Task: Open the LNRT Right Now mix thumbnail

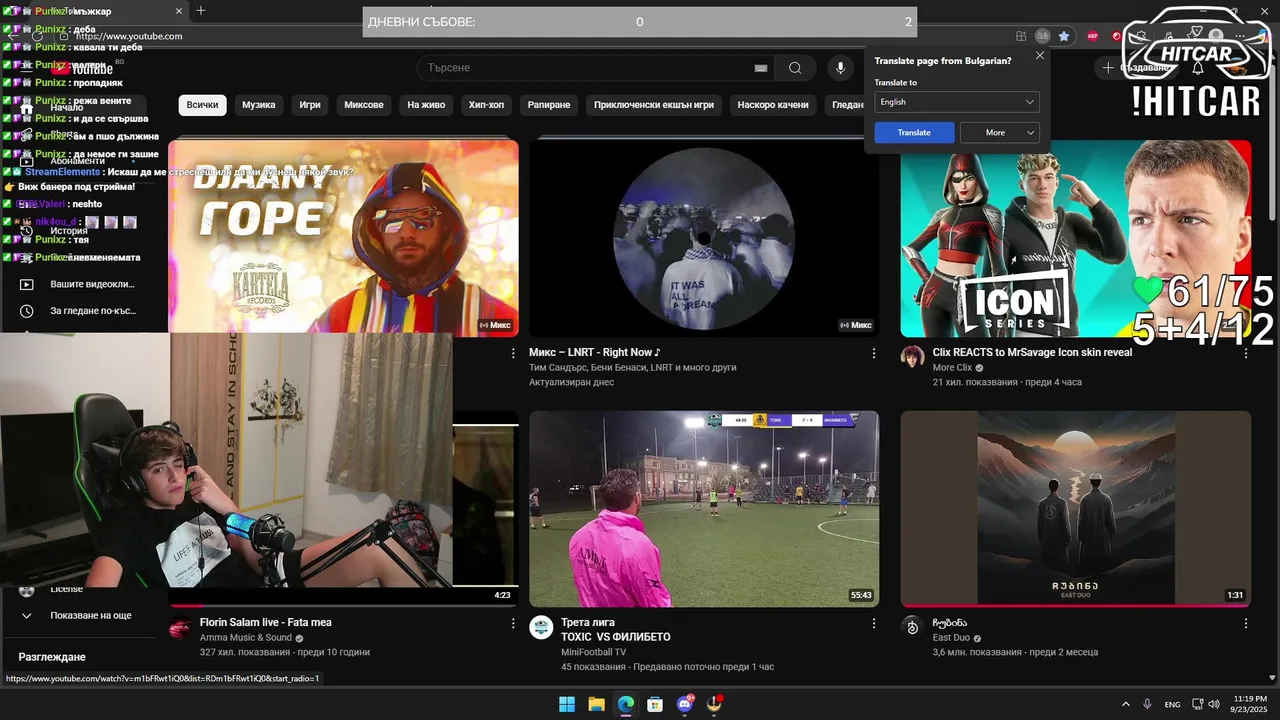Action: [x=704, y=237]
